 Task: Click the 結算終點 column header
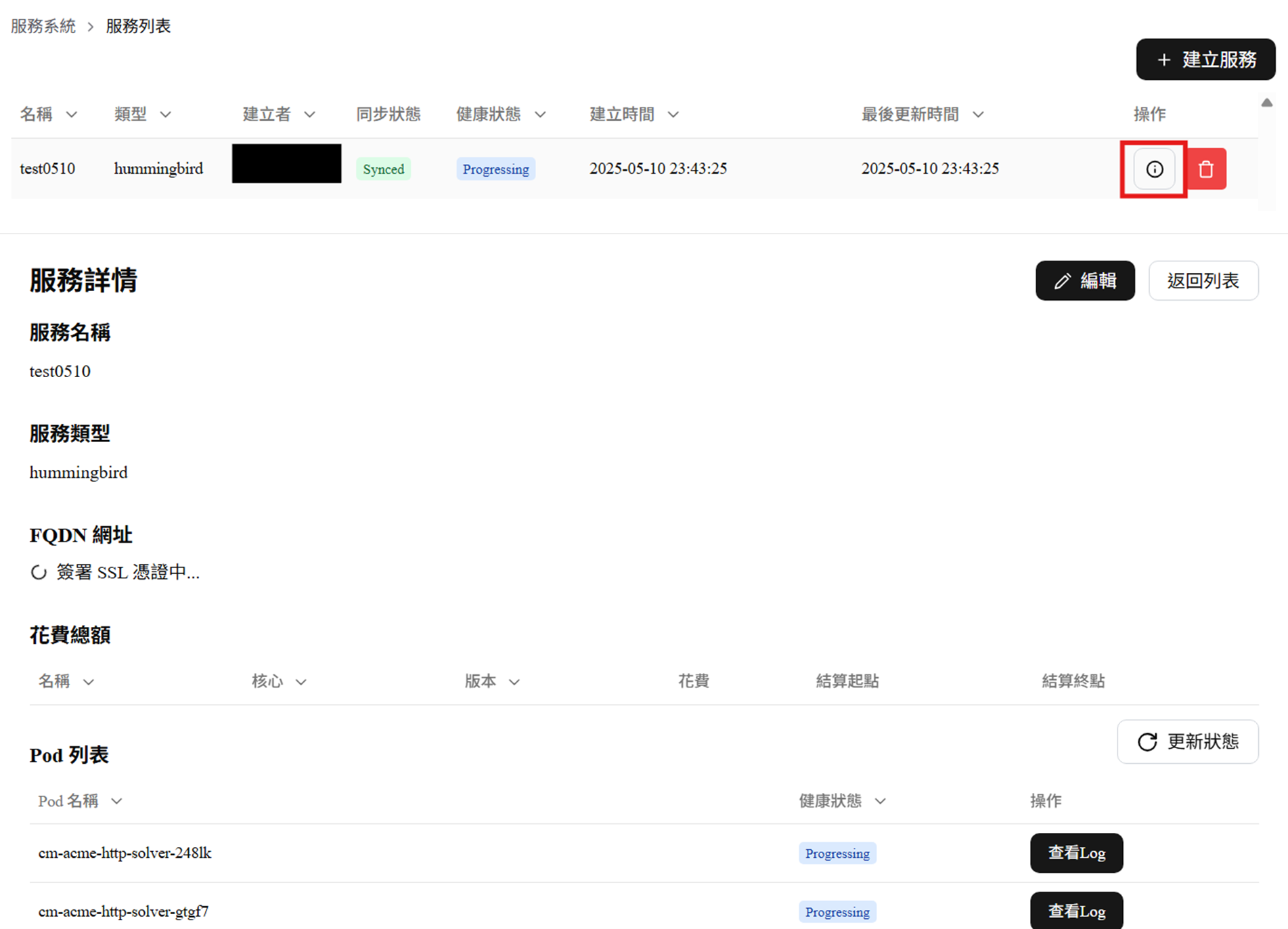(x=1073, y=681)
